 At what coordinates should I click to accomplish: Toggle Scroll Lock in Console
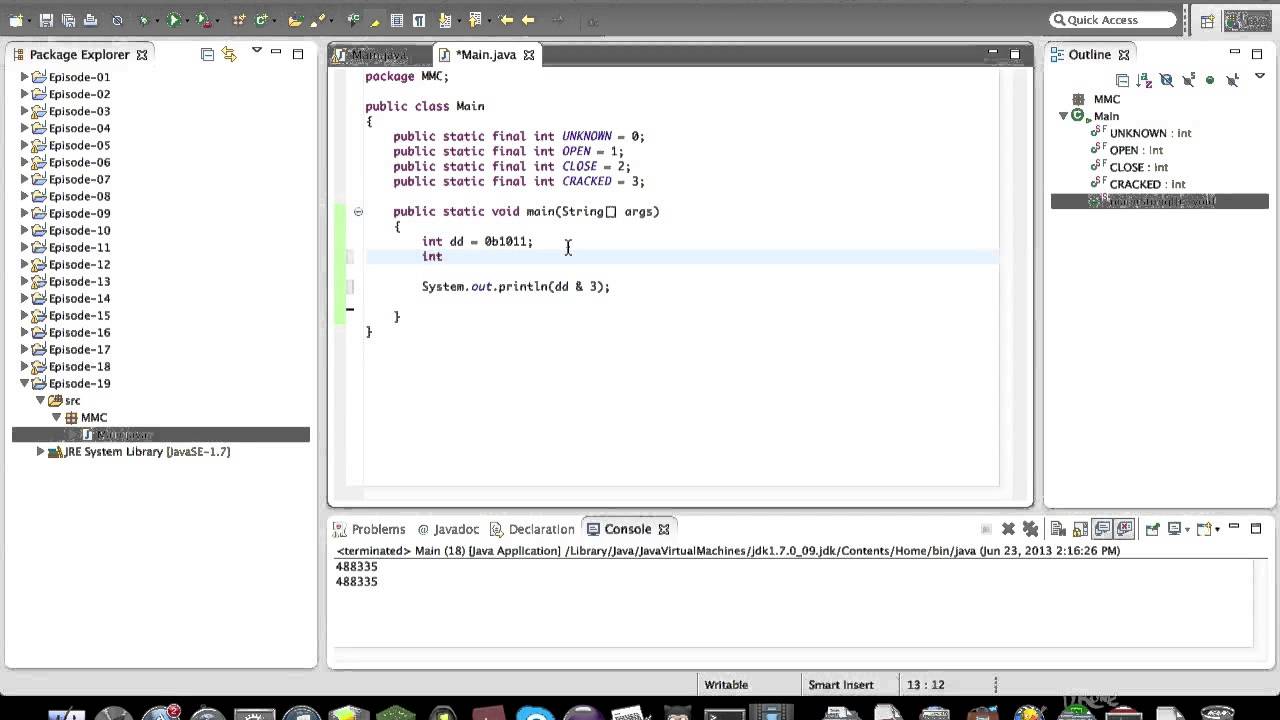tap(1080, 529)
